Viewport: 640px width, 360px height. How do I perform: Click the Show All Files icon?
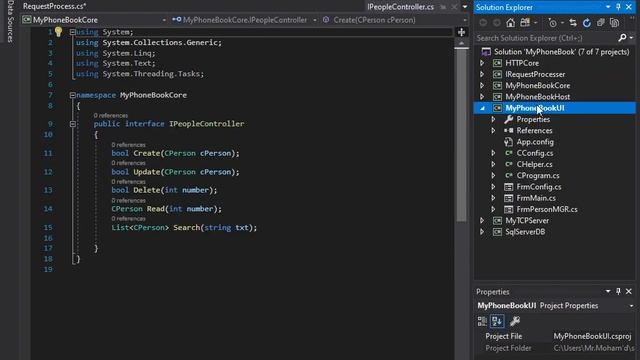(x=614, y=23)
